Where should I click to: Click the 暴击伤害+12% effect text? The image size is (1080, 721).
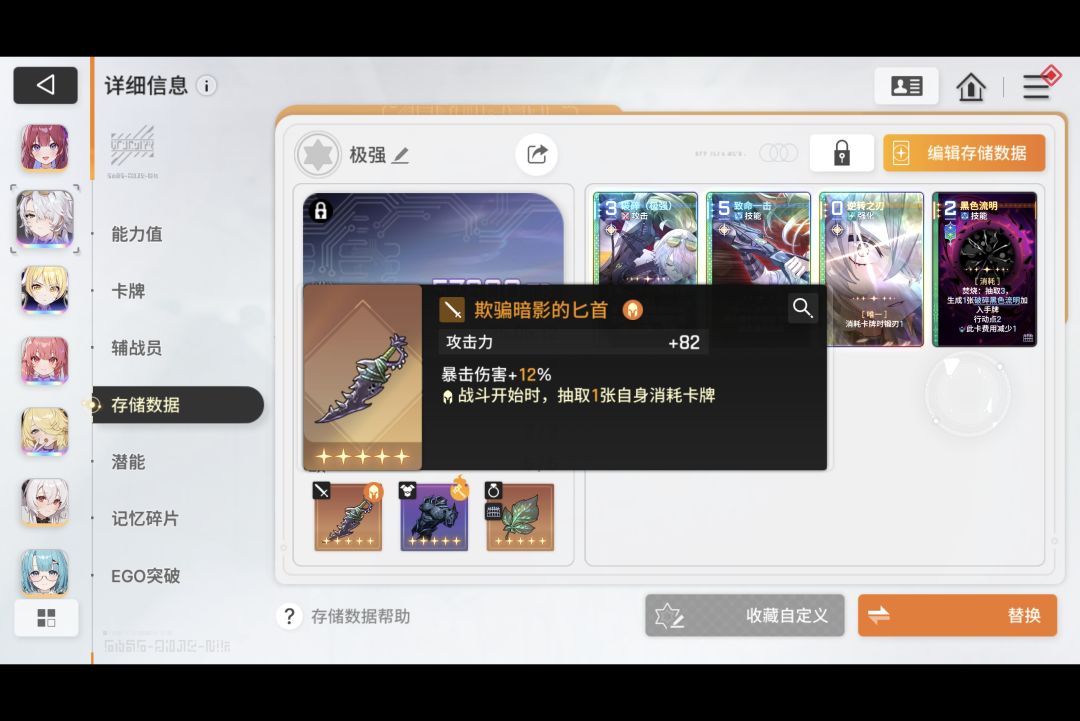[496, 375]
